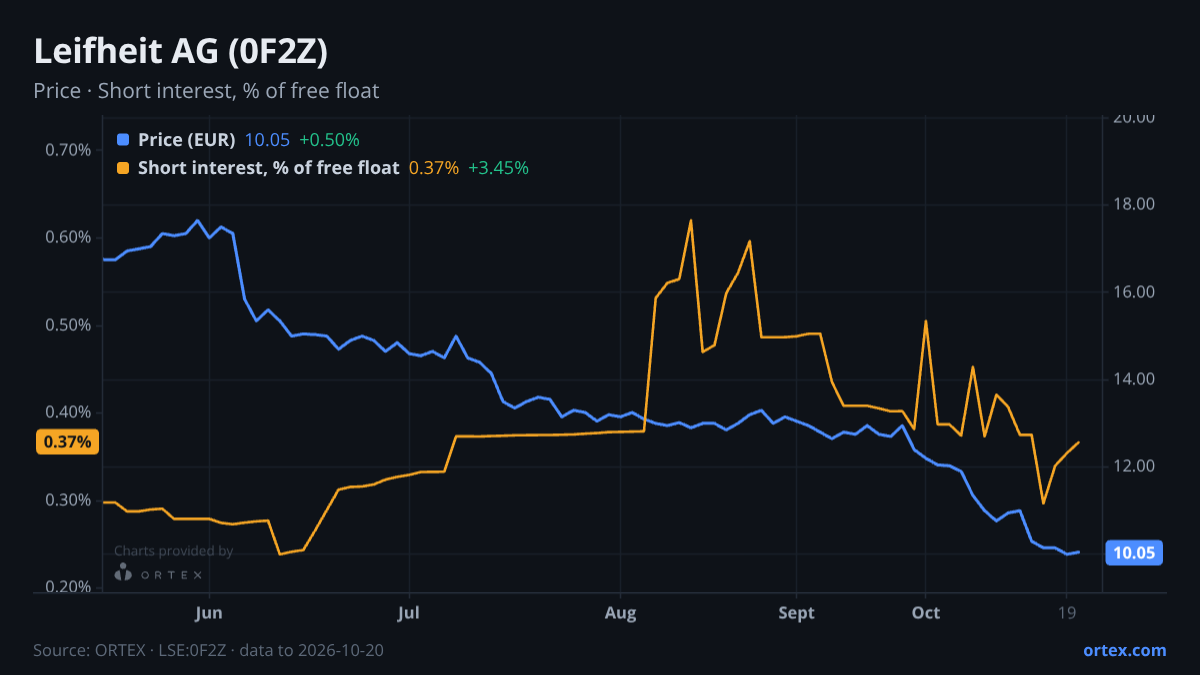Click the +3.45% short interest change
1200x675 pixels.
[498, 168]
